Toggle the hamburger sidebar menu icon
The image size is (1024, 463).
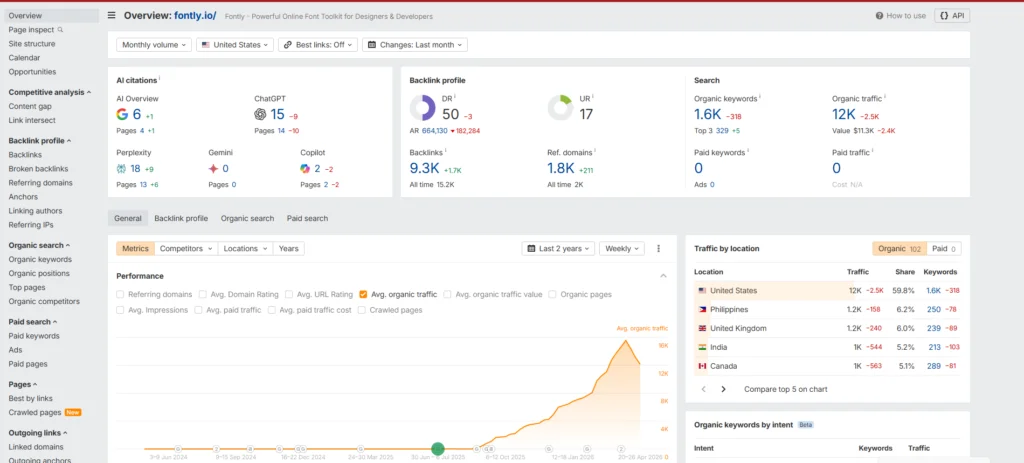click(x=112, y=16)
